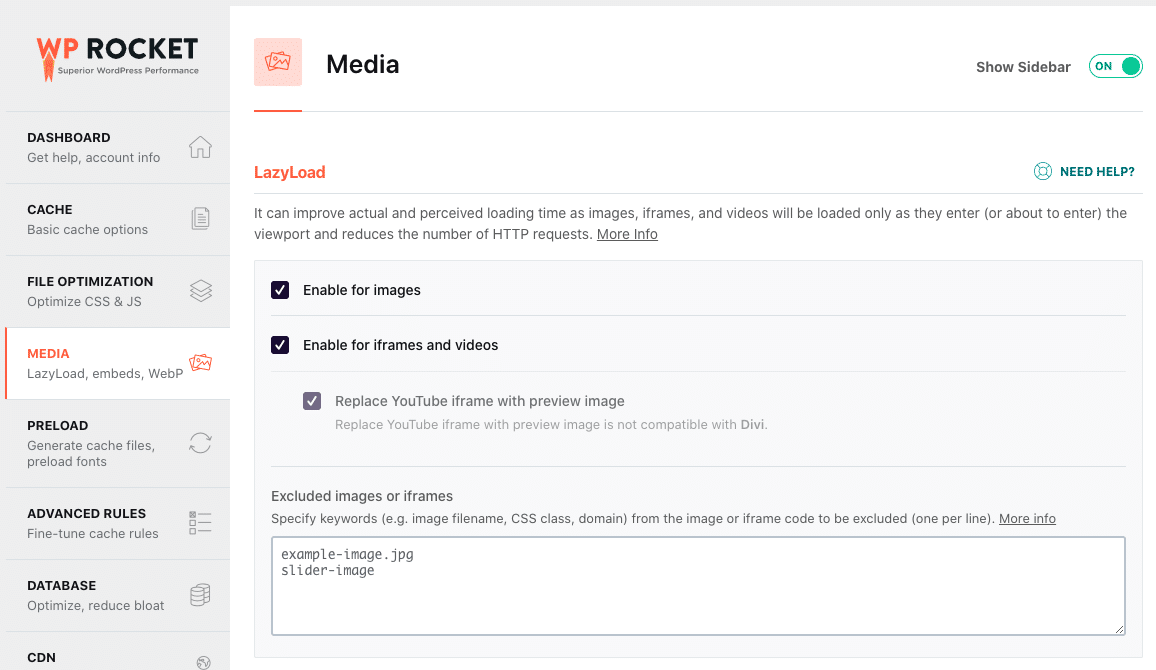Turn off the Show Sidebar switch
This screenshot has height=670, width=1156.
1115,67
